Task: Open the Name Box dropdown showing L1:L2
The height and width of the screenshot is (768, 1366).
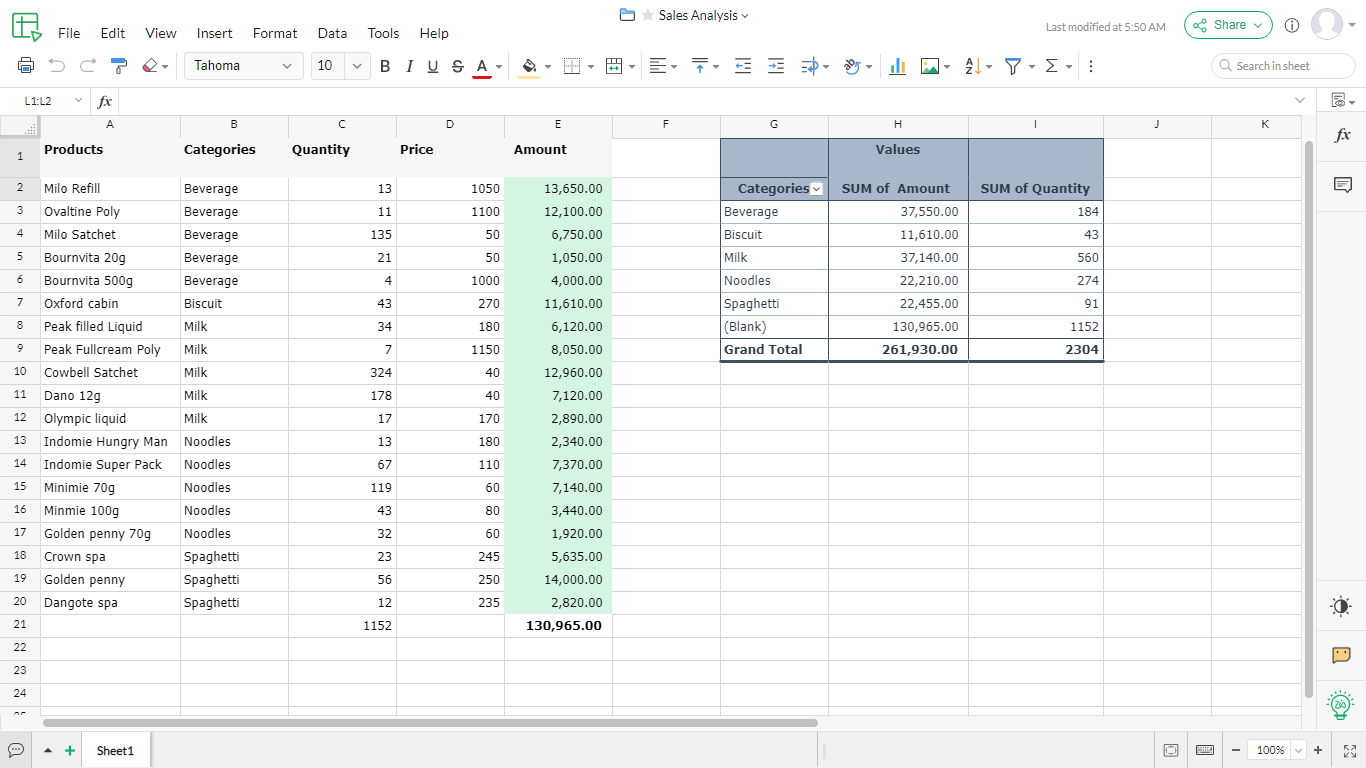Action: point(78,101)
